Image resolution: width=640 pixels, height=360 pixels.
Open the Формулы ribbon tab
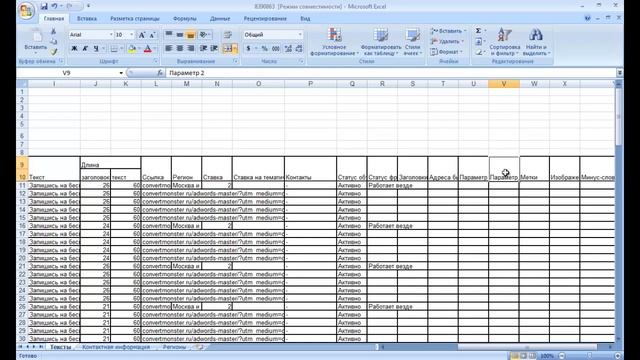point(184,19)
